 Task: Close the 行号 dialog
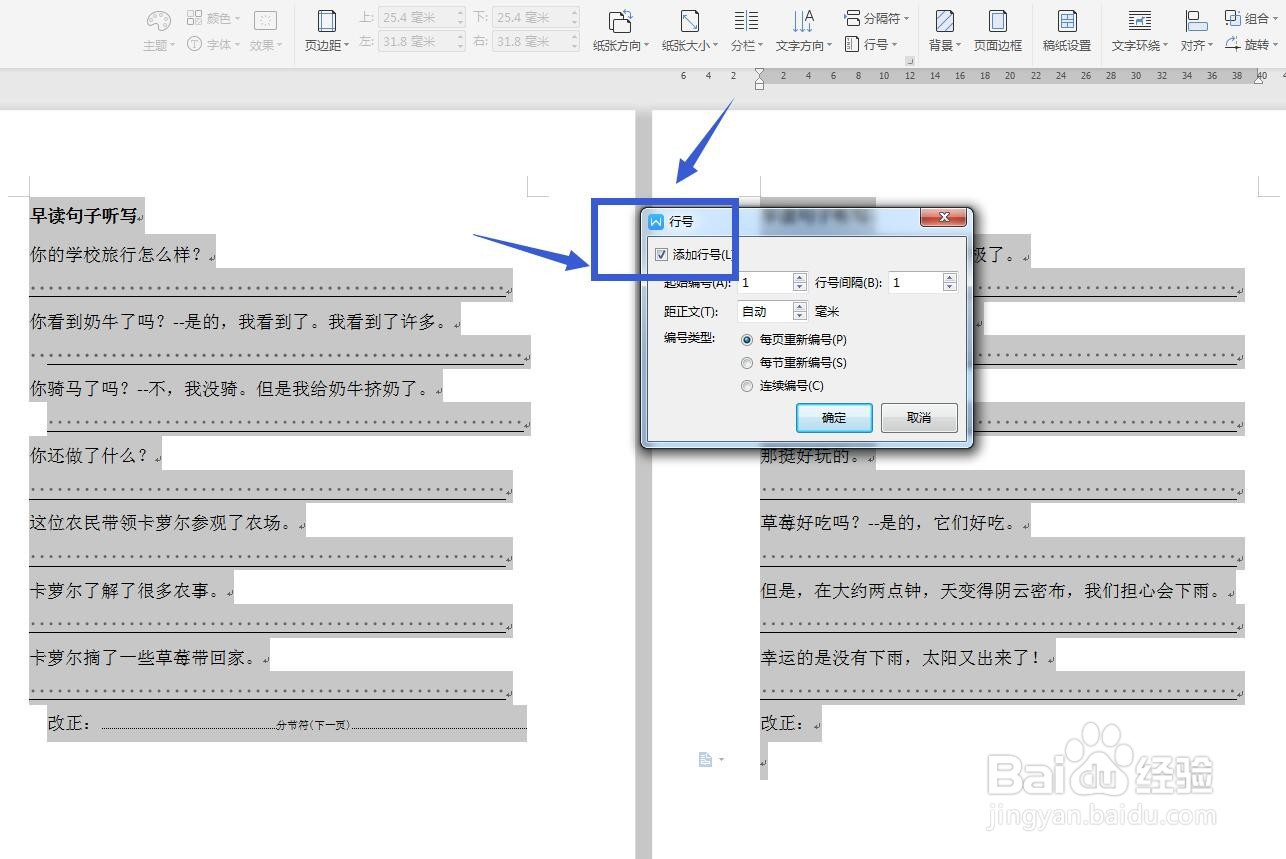point(943,217)
